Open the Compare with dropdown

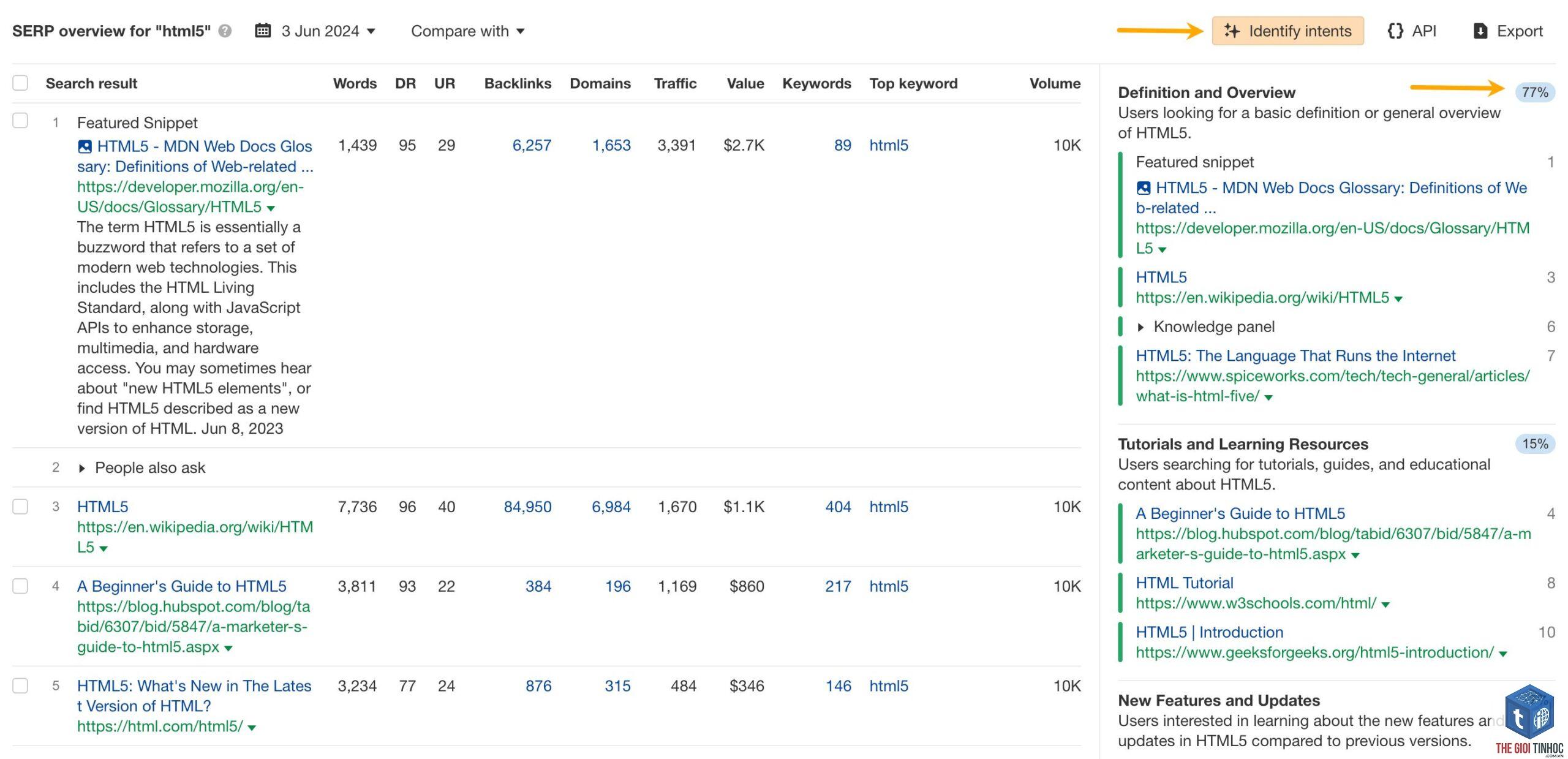point(467,31)
